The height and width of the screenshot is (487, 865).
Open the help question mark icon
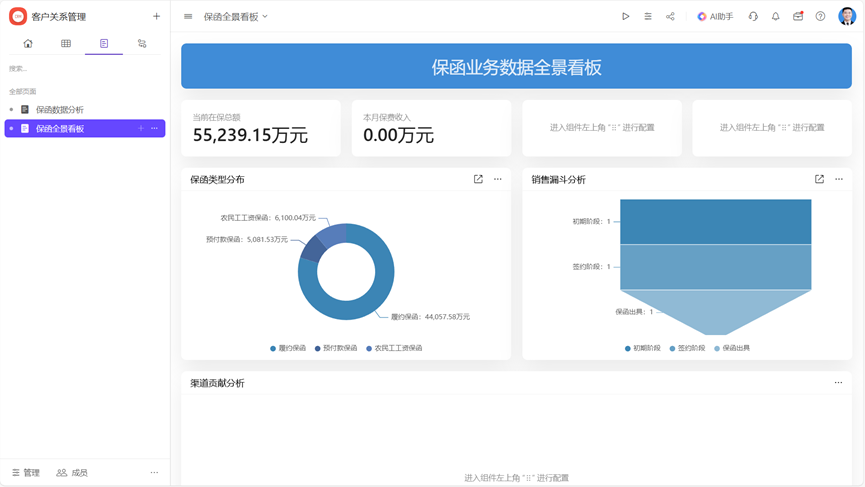tap(820, 17)
